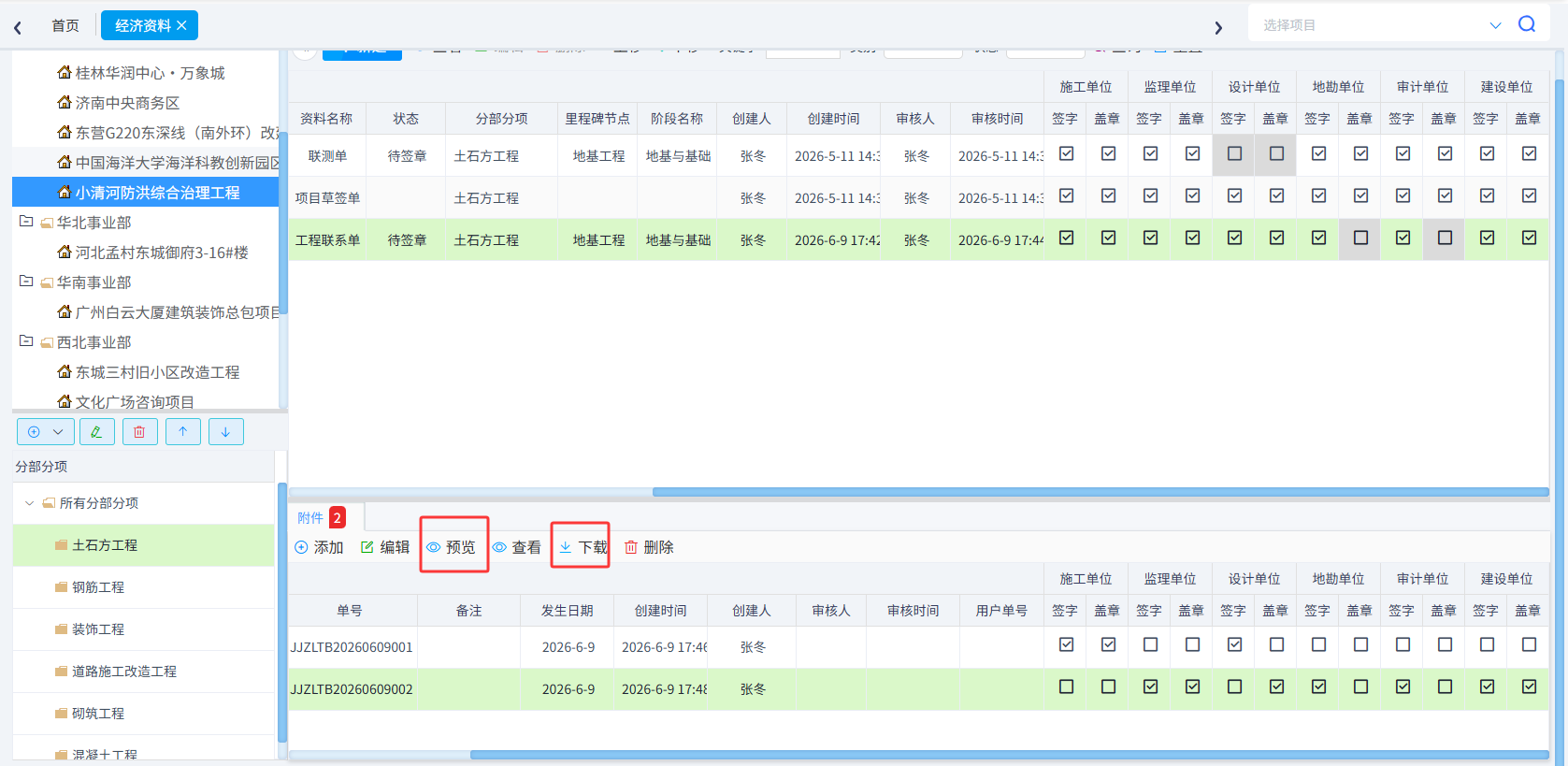Move item up arrow button
Screen dimensions: 1568x766
(183, 431)
